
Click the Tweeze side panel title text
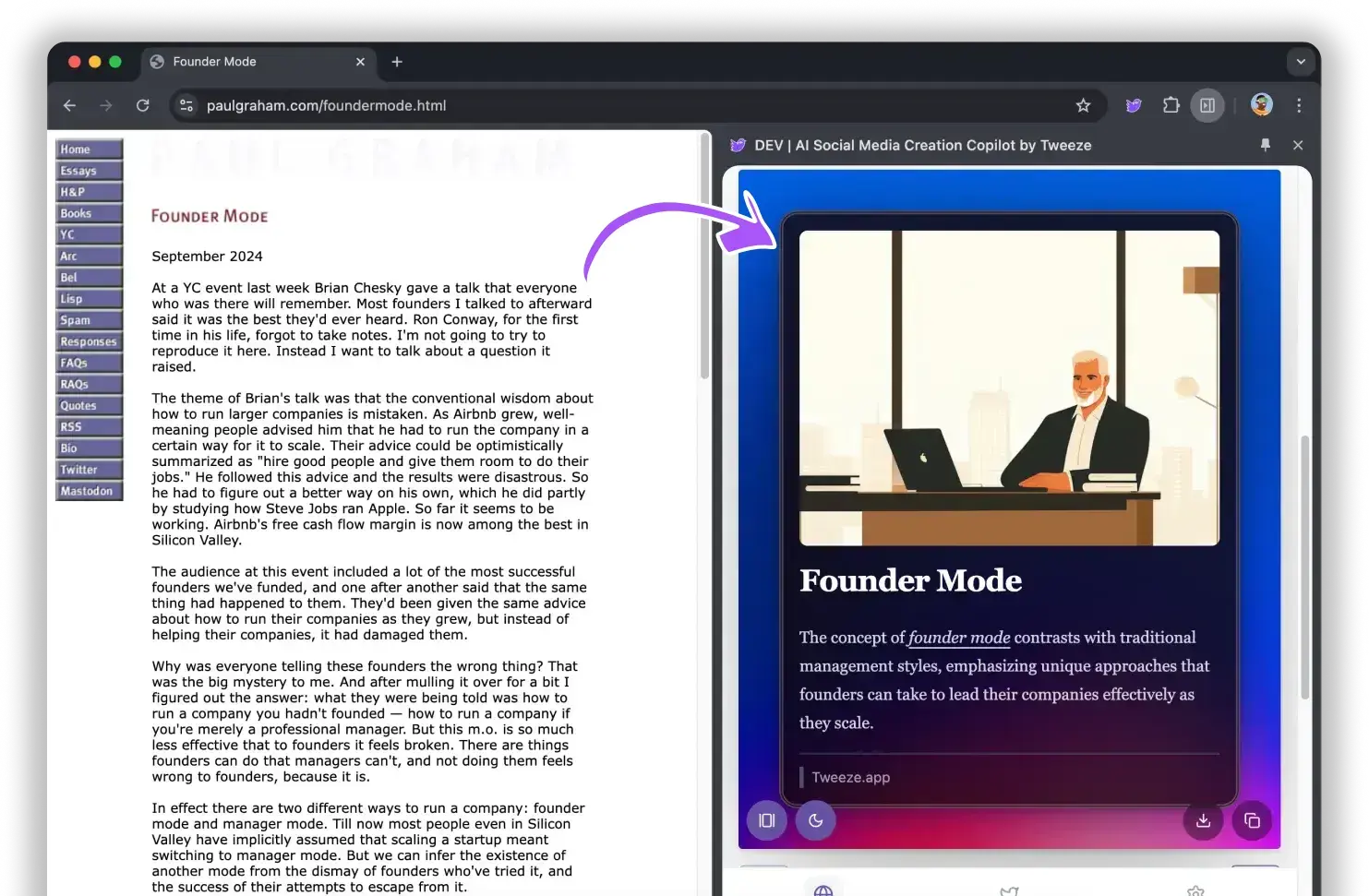point(922,145)
